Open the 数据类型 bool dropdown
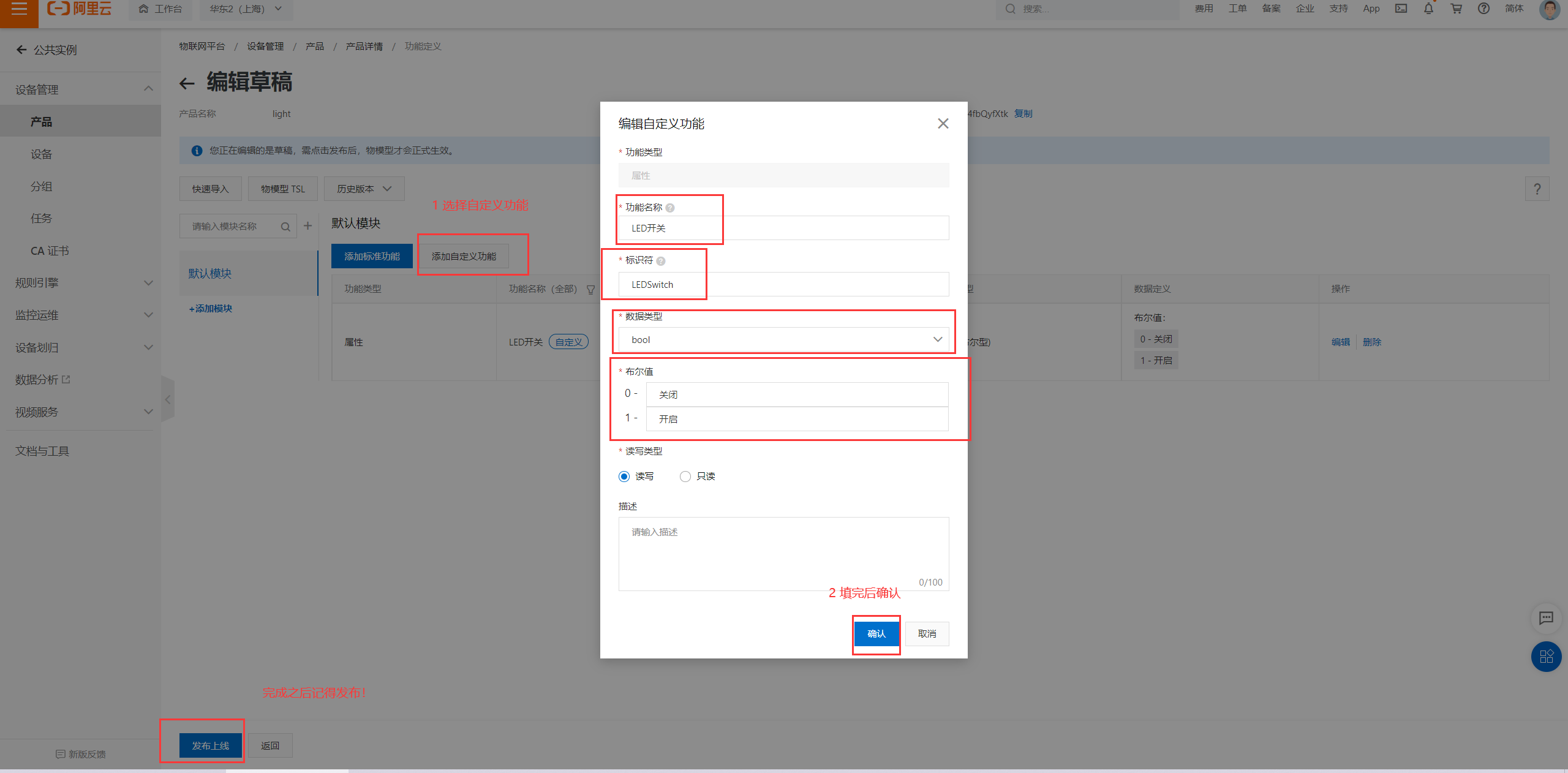Image resolution: width=1568 pixels, height=773 pixels. click(783, 339)
